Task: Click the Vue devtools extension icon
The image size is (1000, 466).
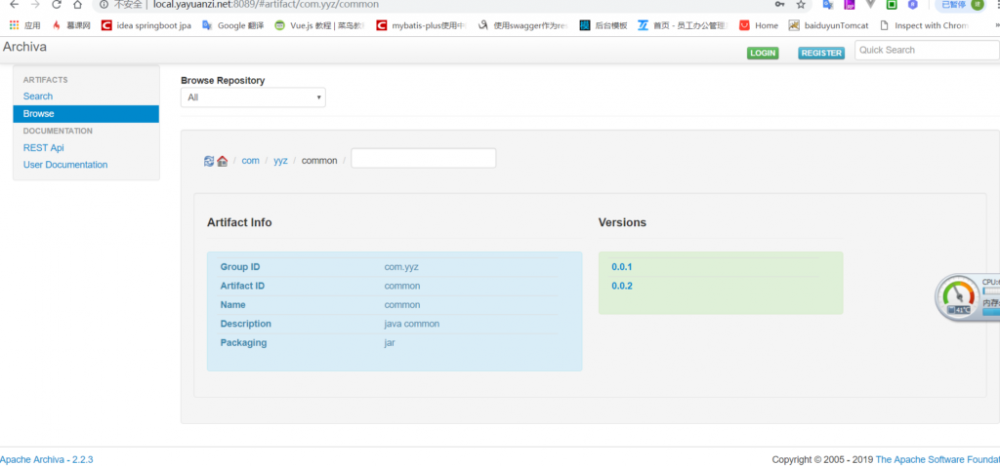Action: [x=870, y=4]
